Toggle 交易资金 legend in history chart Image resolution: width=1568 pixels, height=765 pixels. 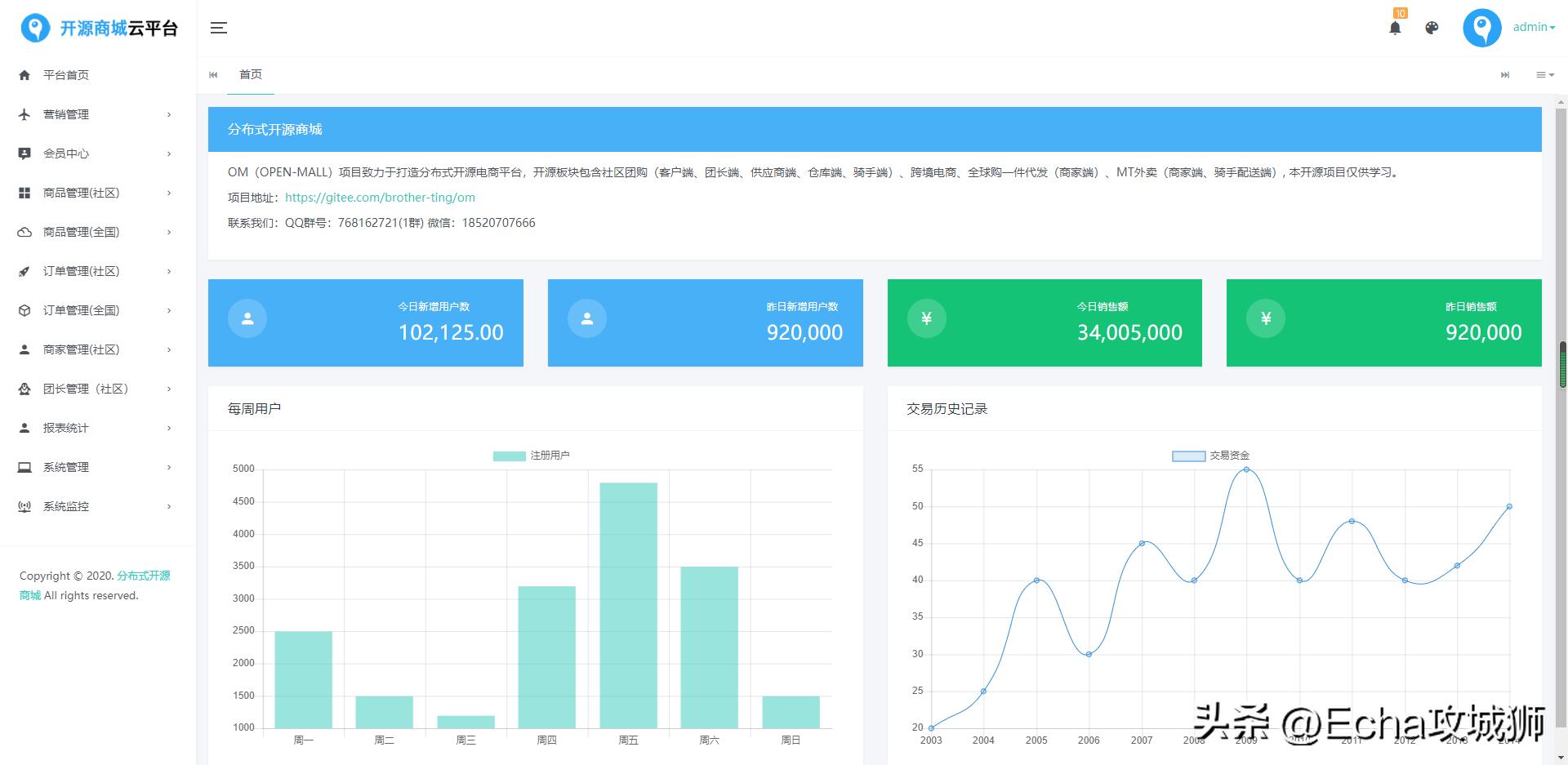(x=1210, y=456)
